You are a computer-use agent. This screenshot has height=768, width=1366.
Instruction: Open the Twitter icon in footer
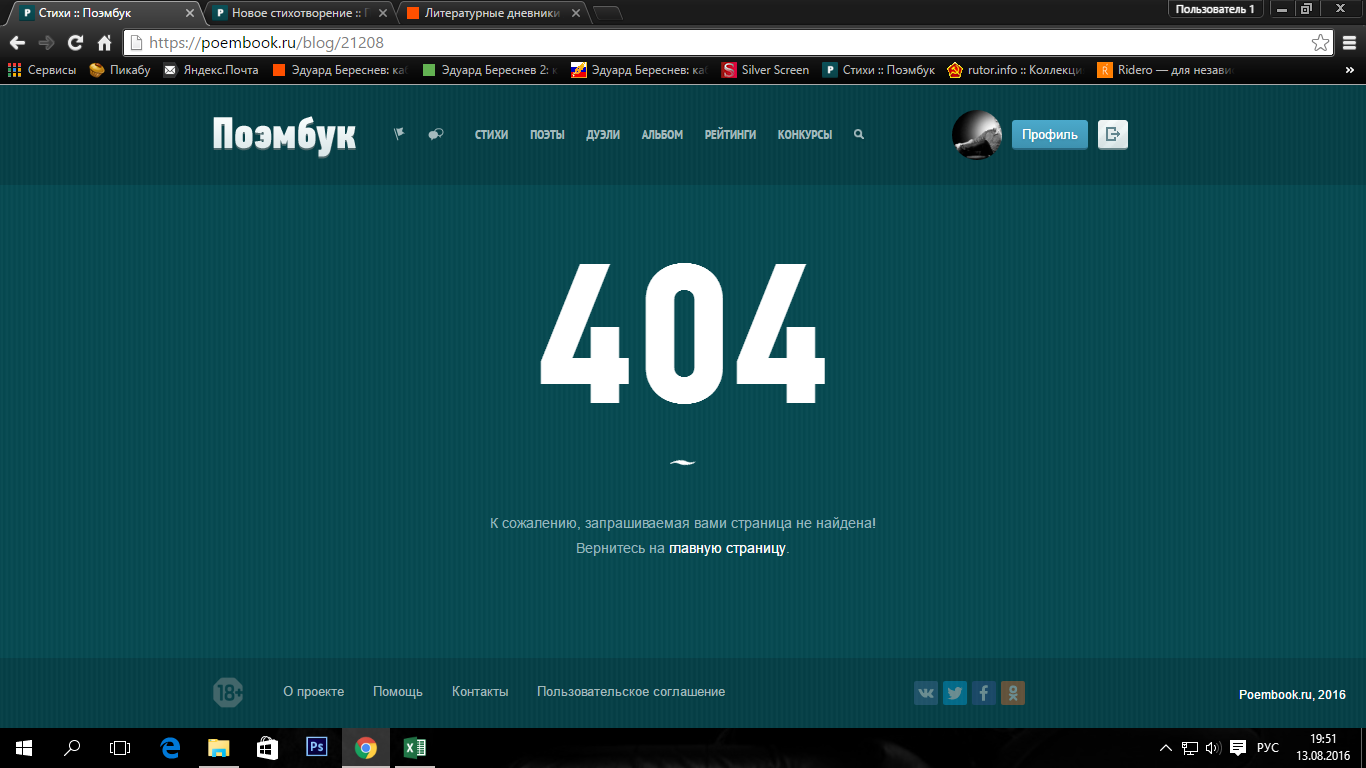(x=955, y=693)
